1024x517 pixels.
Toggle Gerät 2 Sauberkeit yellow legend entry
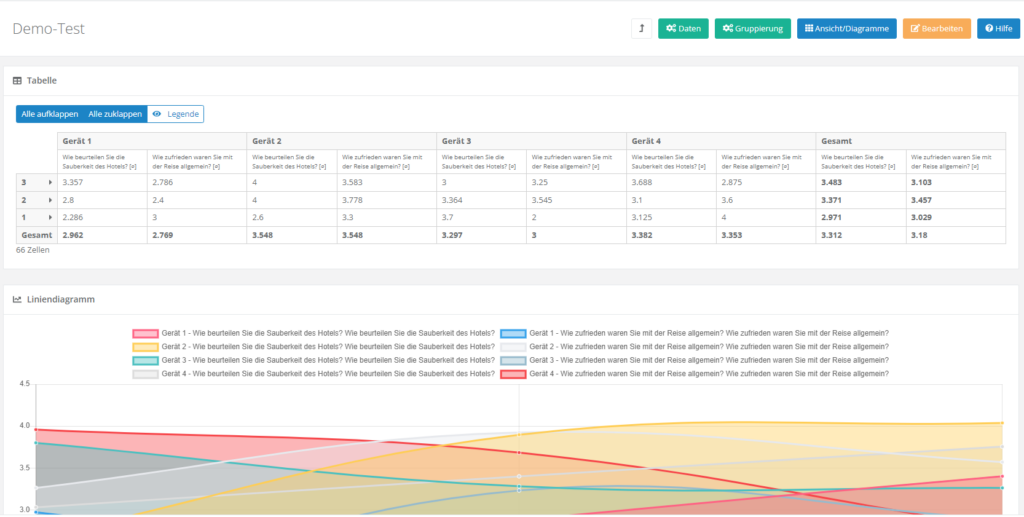tap(314, 347)
